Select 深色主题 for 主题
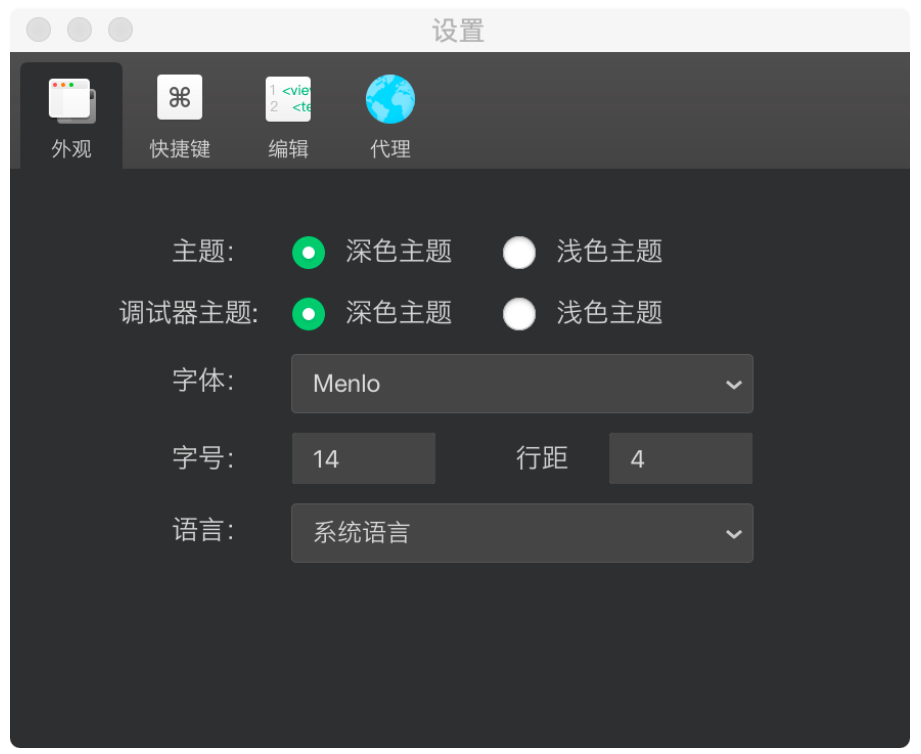Image resolution: width=921 pixels, height=754 pixels. [309, 253]
